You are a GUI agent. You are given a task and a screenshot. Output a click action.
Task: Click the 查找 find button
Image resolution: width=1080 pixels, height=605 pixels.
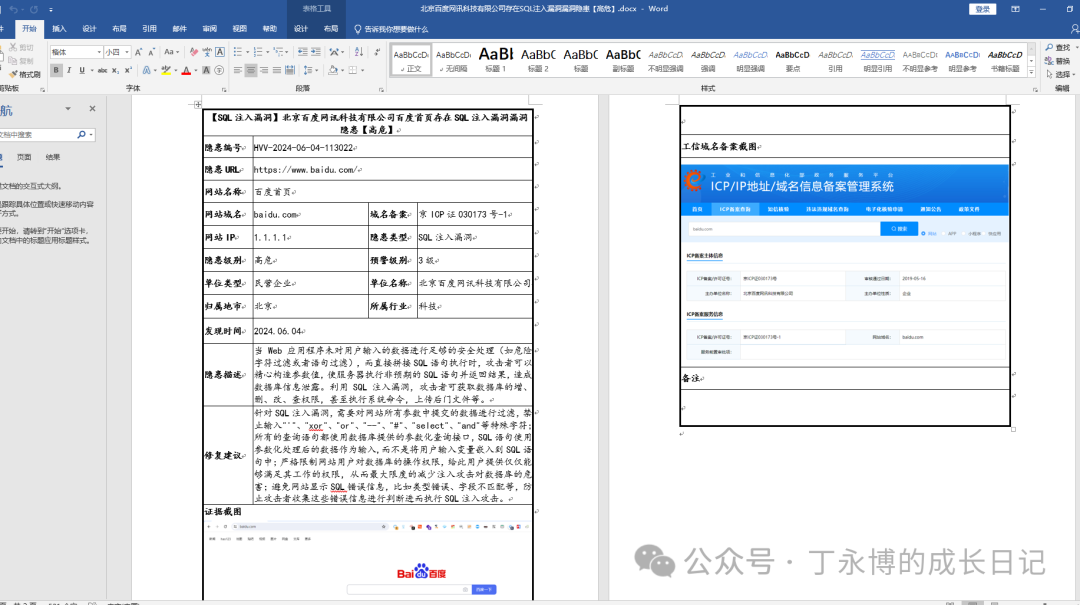point(1057,48)
